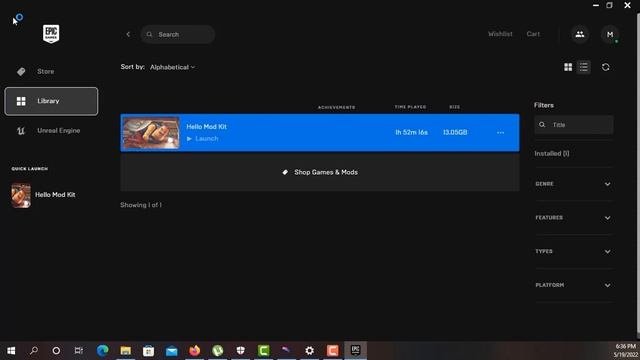640x360 pixels.
Task: Go back with the back arrow
Action: [x=128, y=34]
